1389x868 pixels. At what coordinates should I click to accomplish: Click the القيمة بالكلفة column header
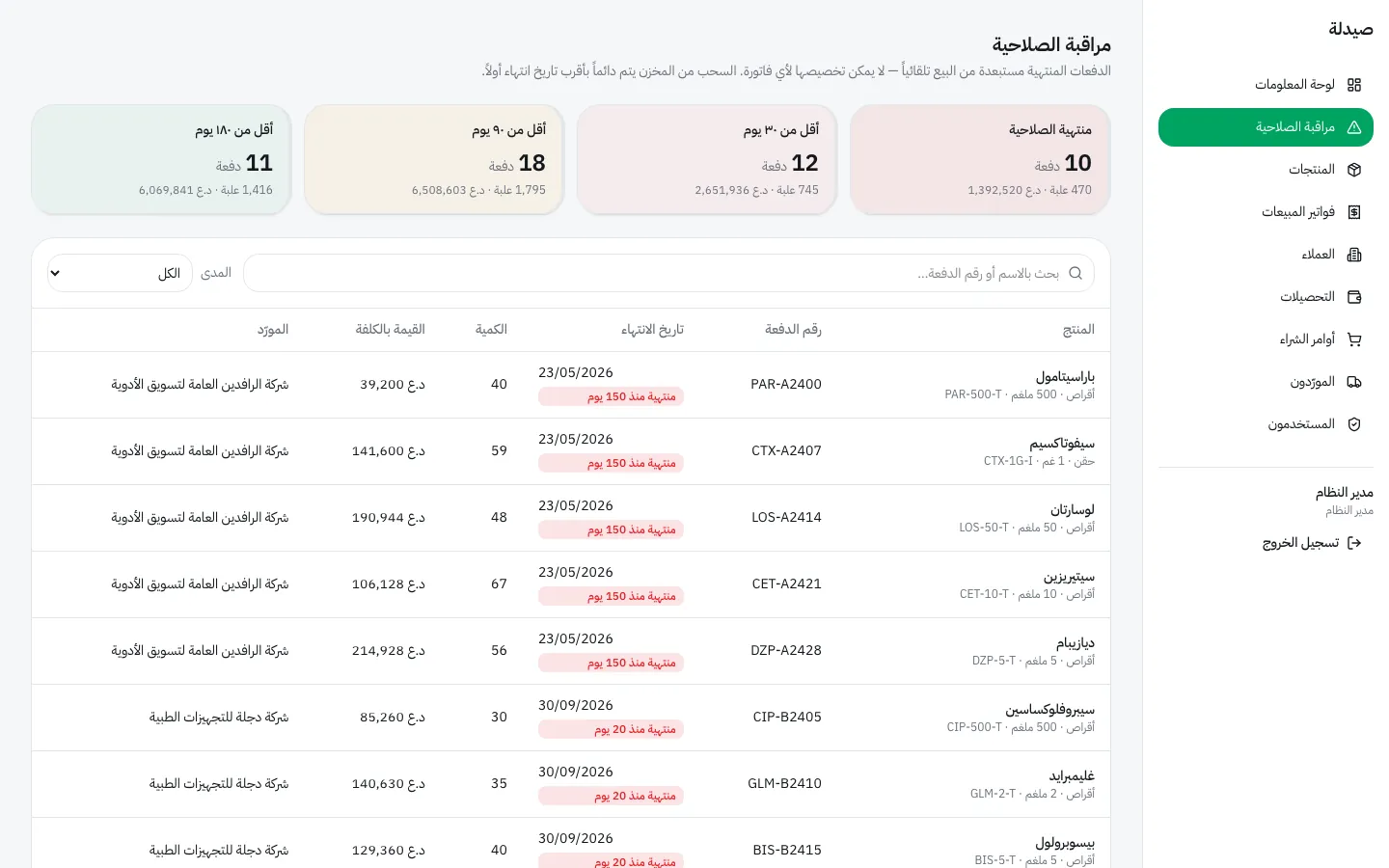point(390,330)
